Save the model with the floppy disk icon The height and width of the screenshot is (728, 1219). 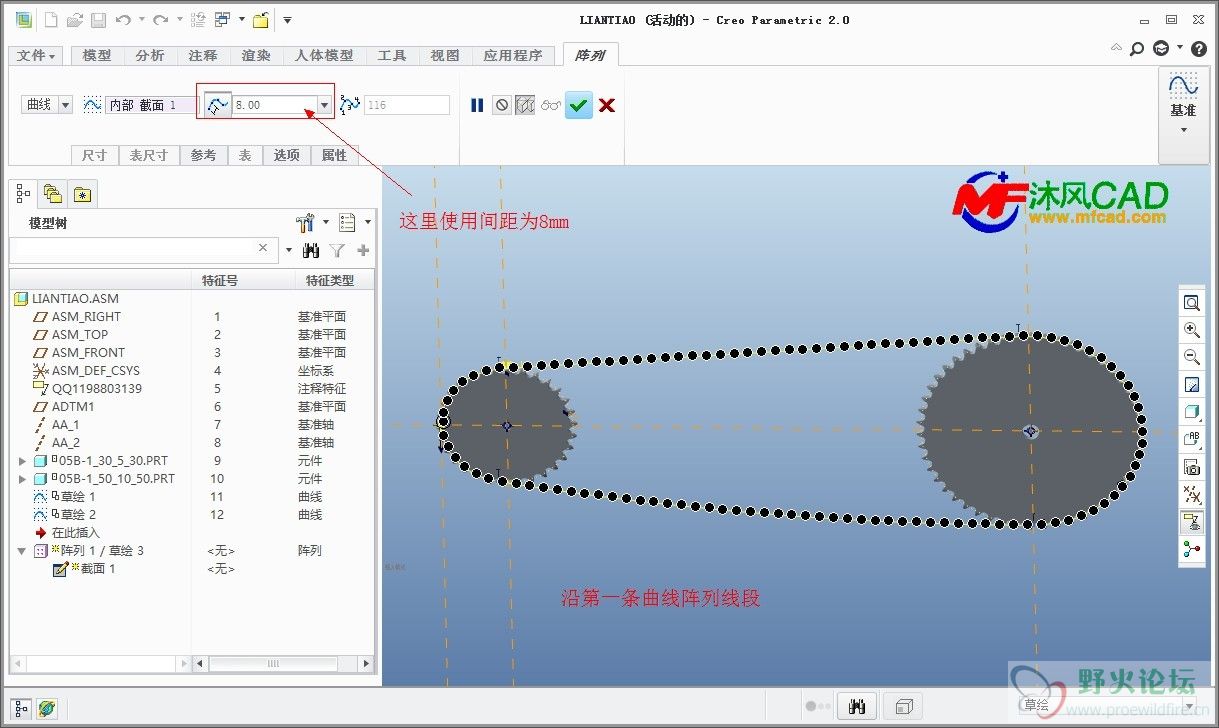tap(98, 19)
